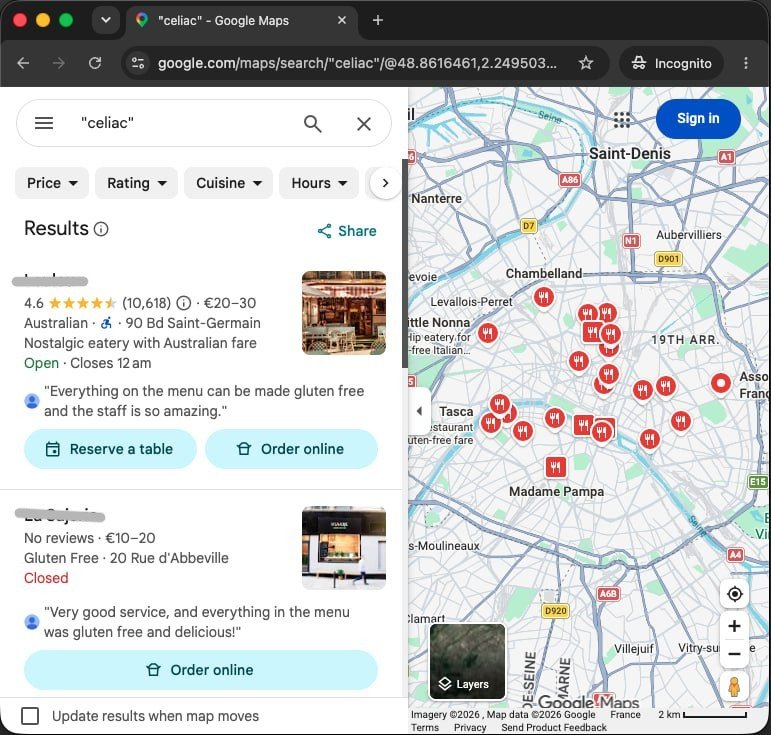Expand the Rating filter dropdown
771x735 pixels.
pyautogui.click(x=136, y=183)
